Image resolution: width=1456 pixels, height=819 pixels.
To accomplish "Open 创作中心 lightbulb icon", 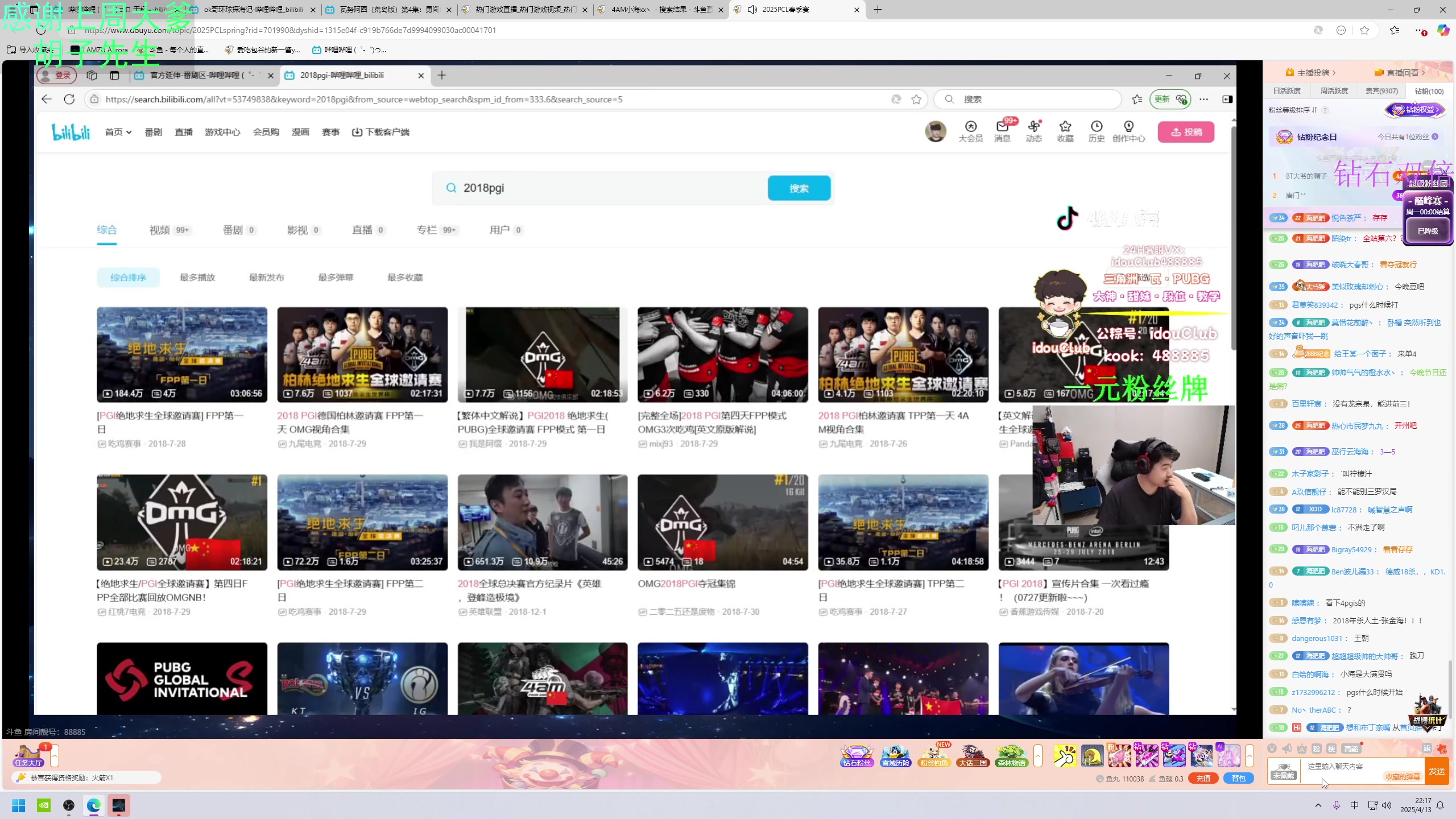I will (1128, 131).
